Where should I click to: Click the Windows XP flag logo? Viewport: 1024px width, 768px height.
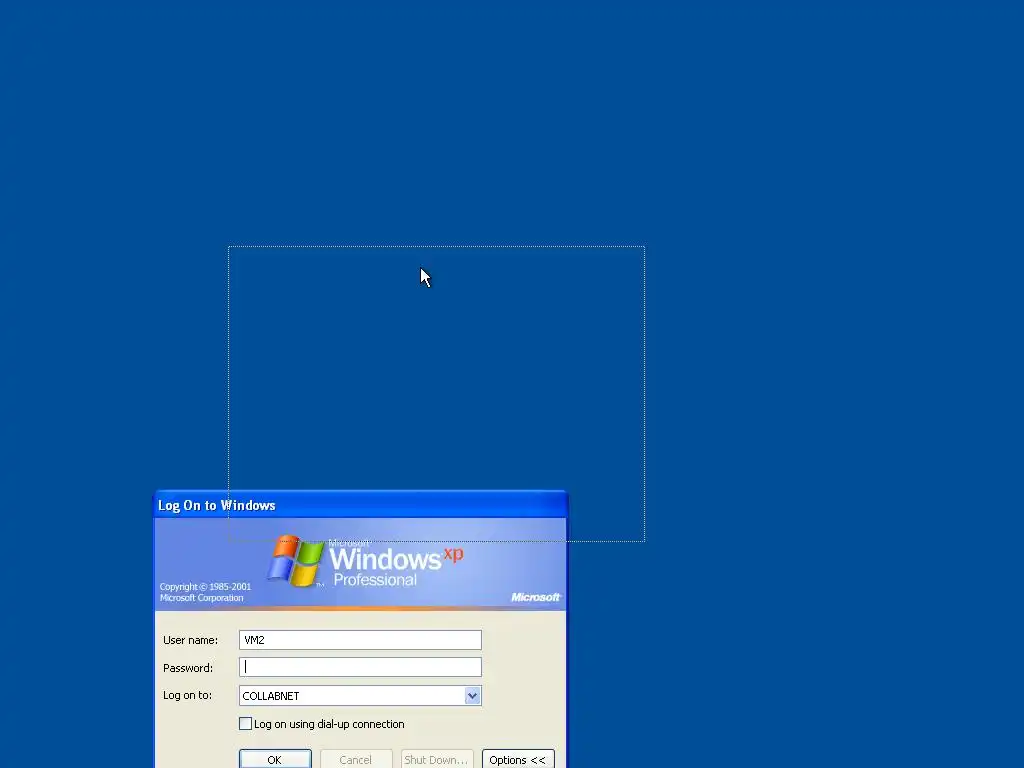click(x=296, y=560)
